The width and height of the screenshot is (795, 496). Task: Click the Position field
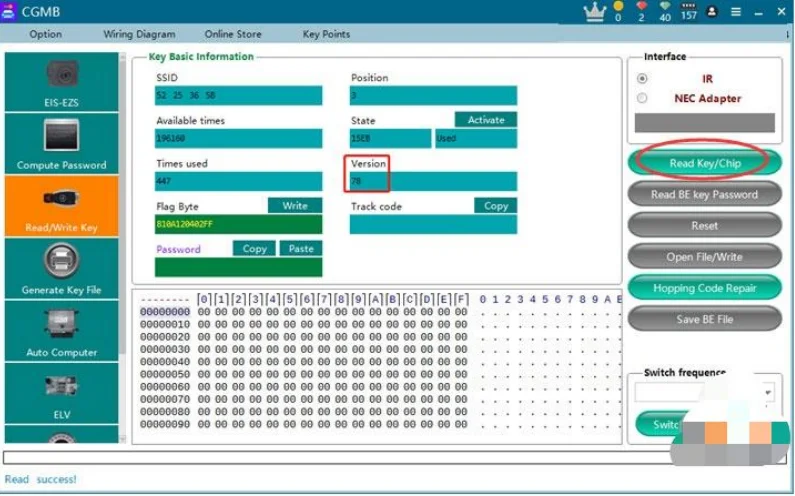pyautogui.click(x=433, y=95)
